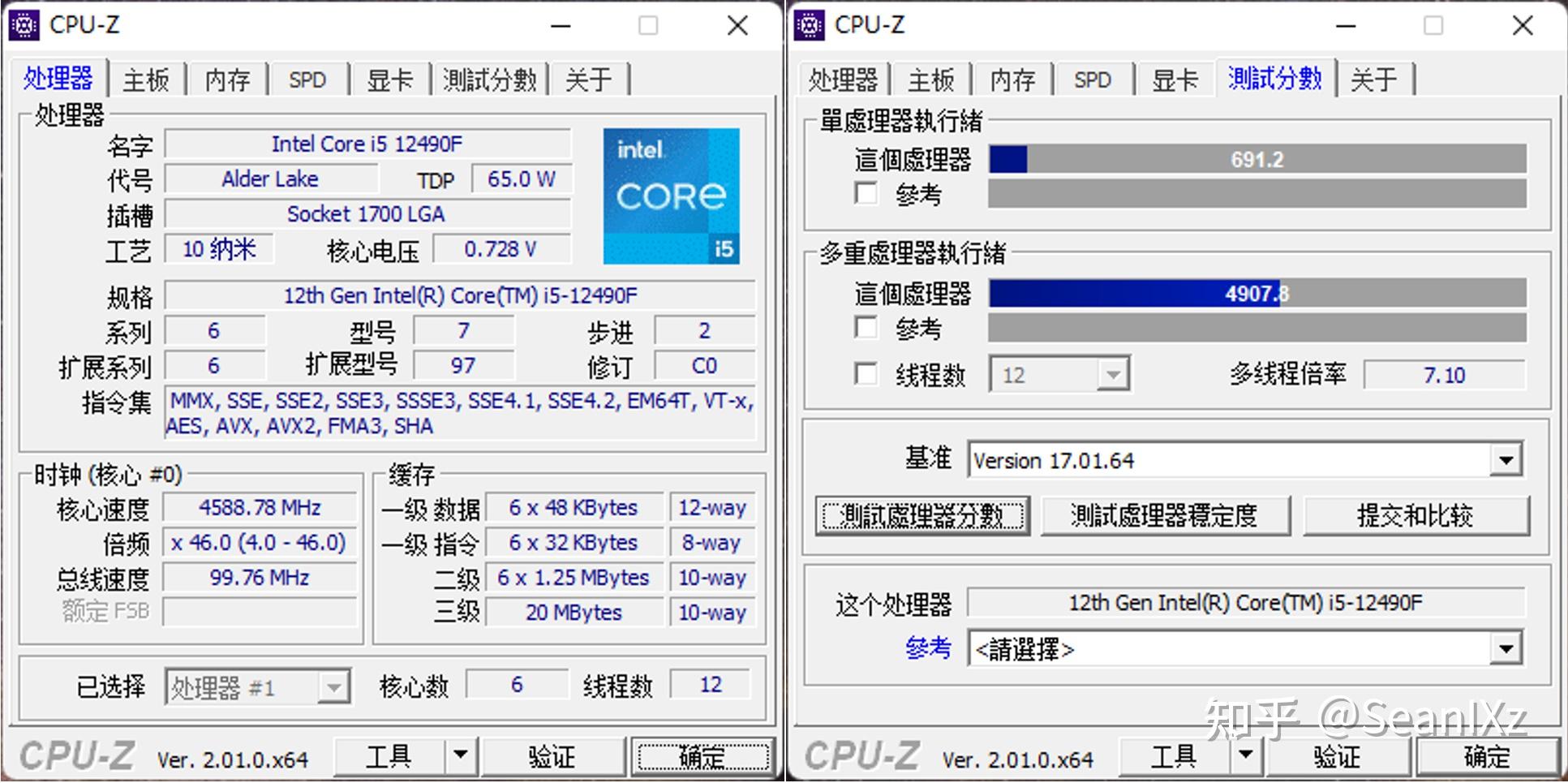Select the 关于 about tab
This screenshot has width=1568, height=783.
coord(589,79)
